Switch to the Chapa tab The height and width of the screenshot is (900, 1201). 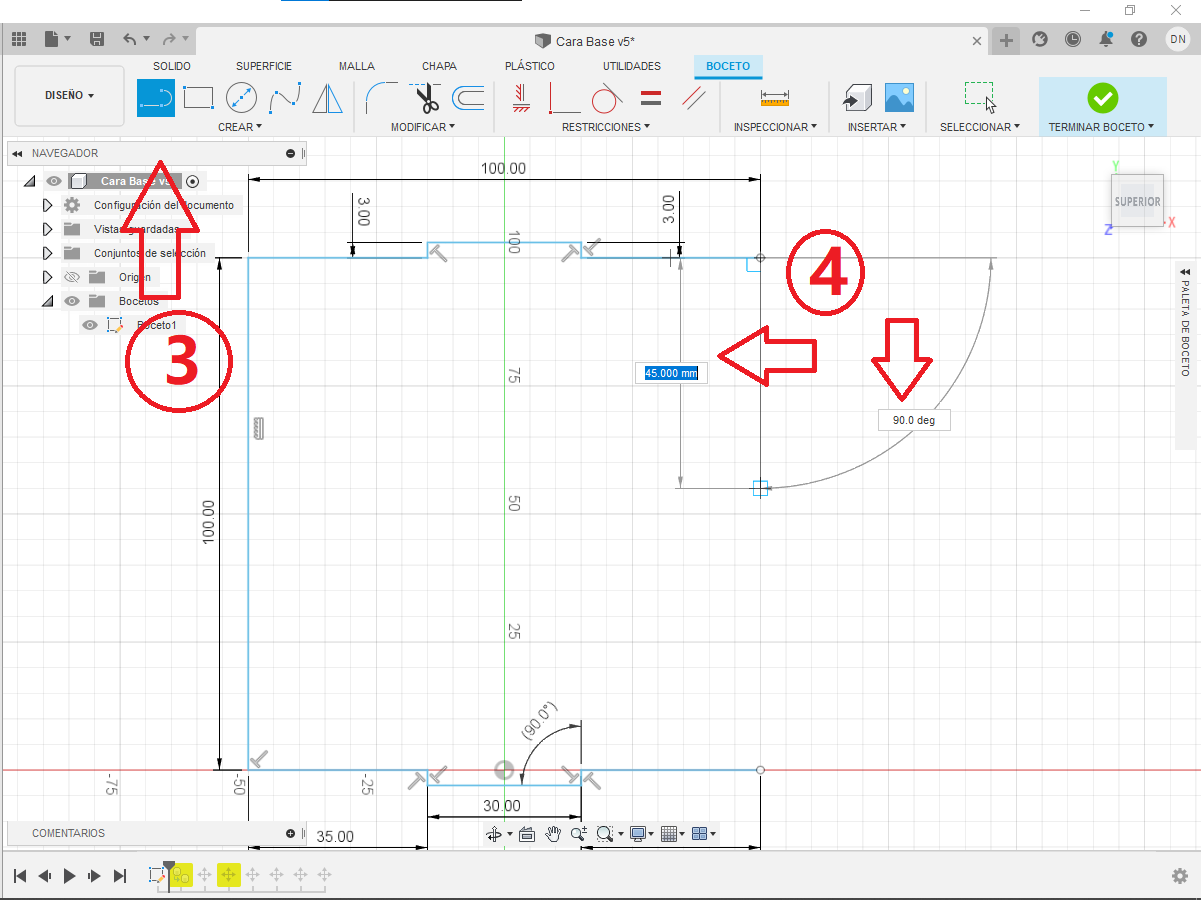click(439, 66)
